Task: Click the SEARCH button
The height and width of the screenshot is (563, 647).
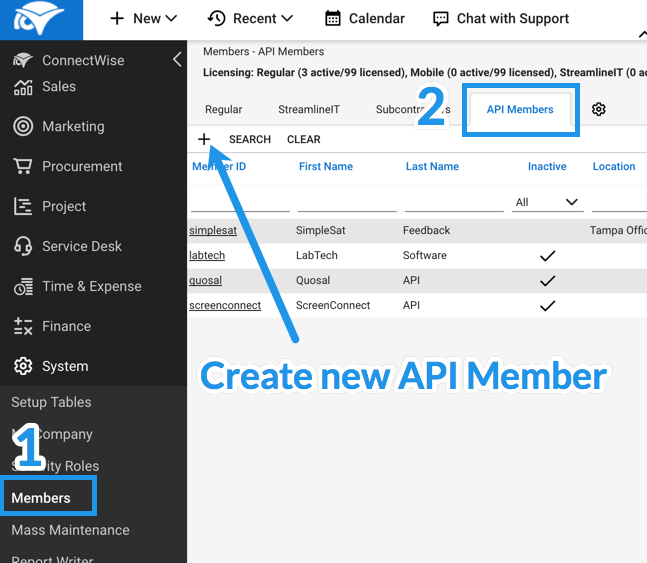Action: coord(249,140)
